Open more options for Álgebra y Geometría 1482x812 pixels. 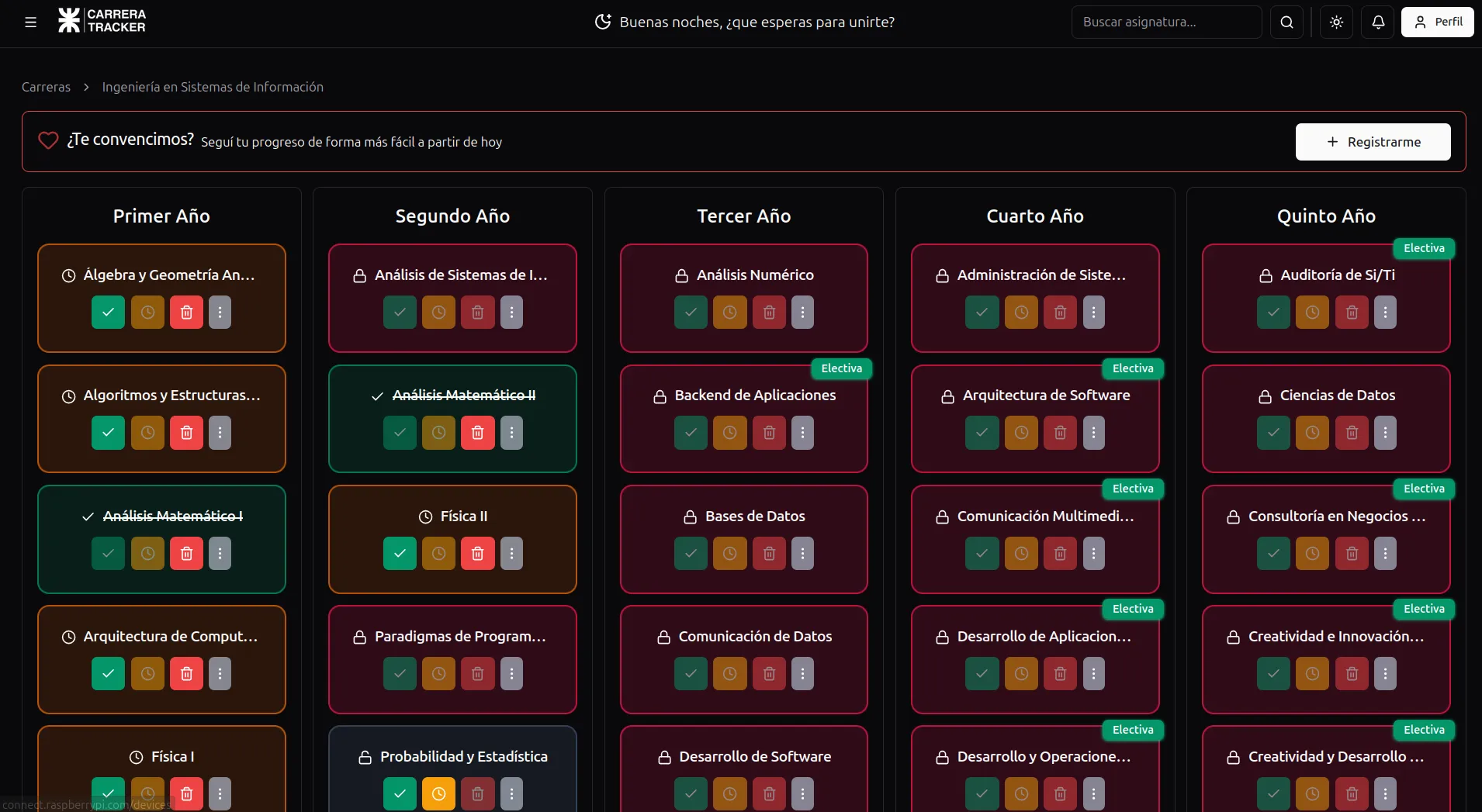[220, 313]
